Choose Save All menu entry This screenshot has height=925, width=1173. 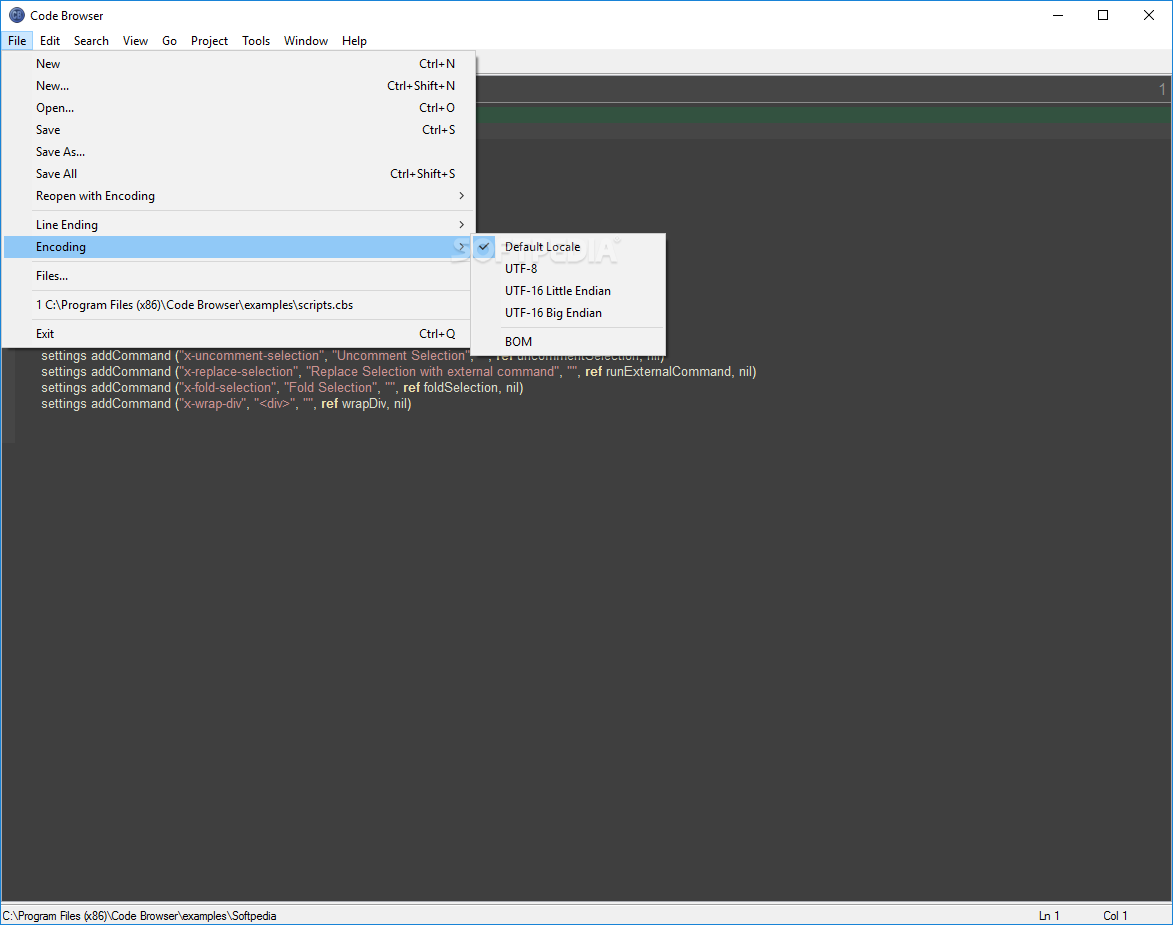point(239,174)
